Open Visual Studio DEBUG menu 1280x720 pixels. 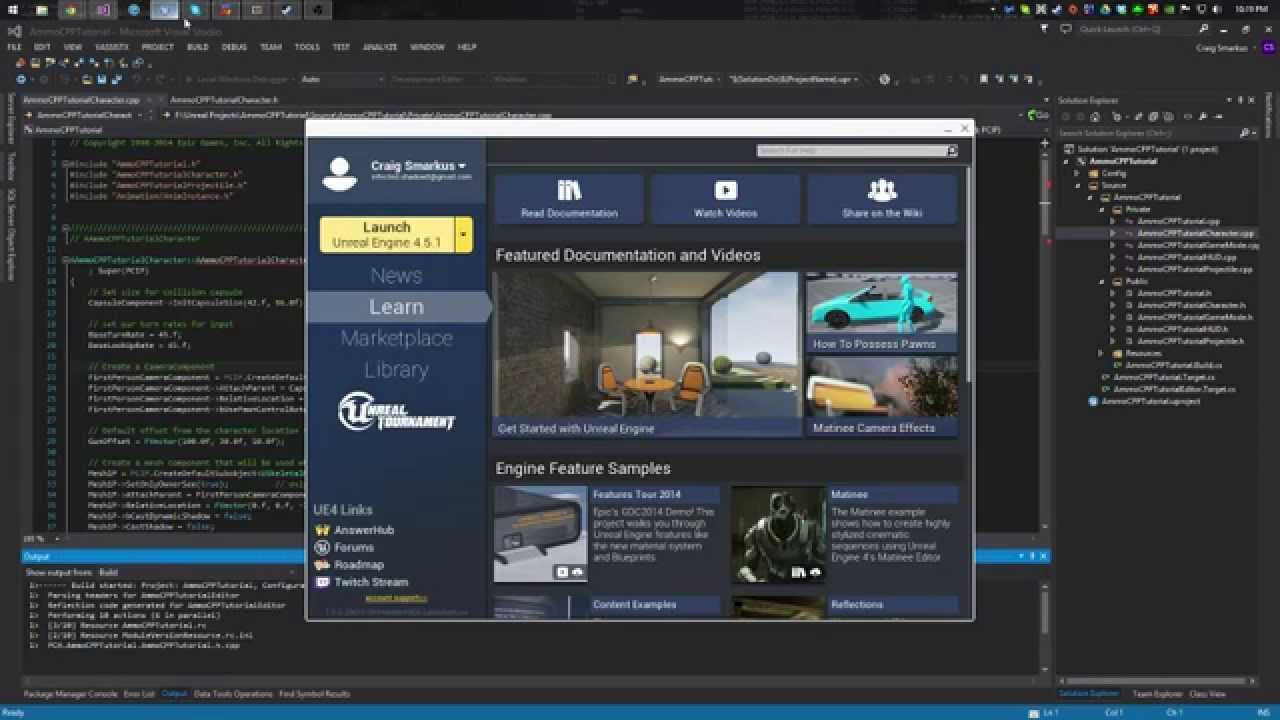[x=234, y=47]
